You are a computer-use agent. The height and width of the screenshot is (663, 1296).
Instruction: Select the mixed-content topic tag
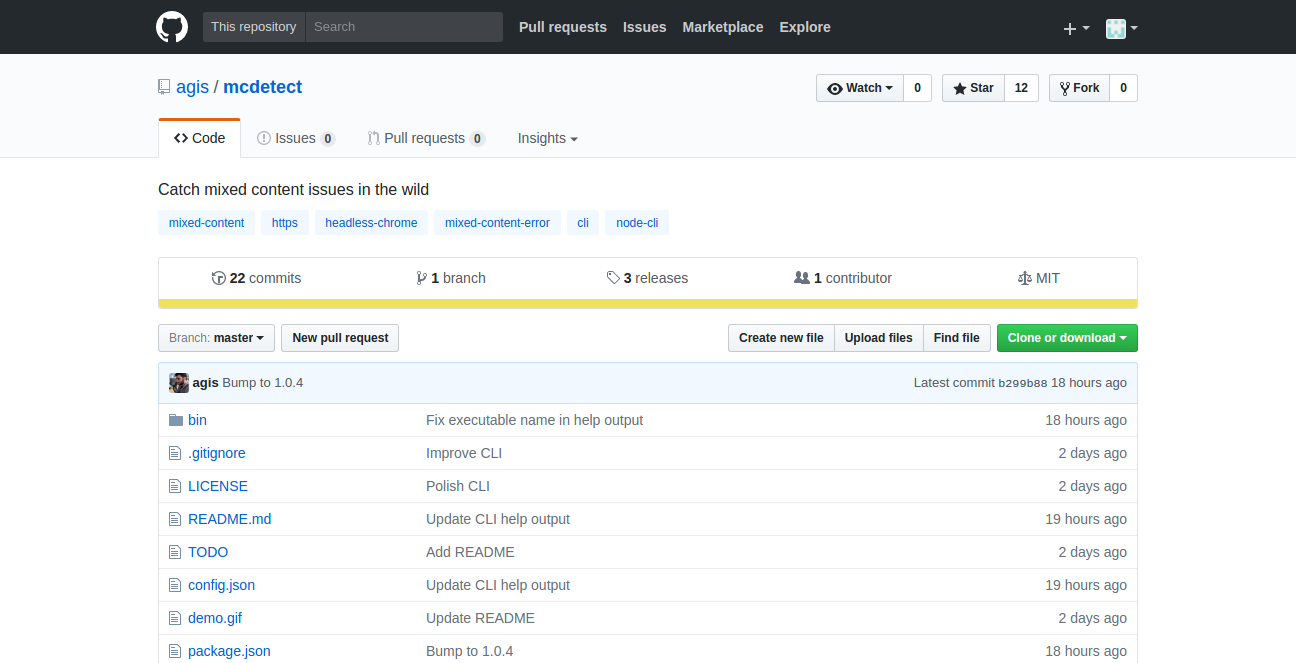click(207, 223)
